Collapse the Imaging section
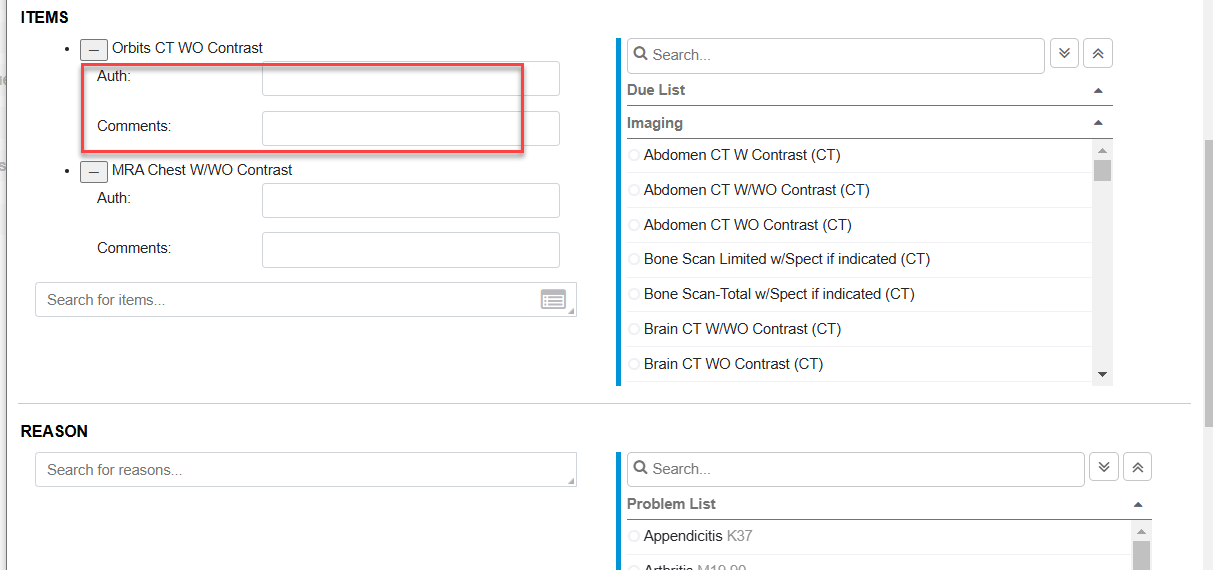Viewport: 1213px width, 570px height. tap(1098, 123)
